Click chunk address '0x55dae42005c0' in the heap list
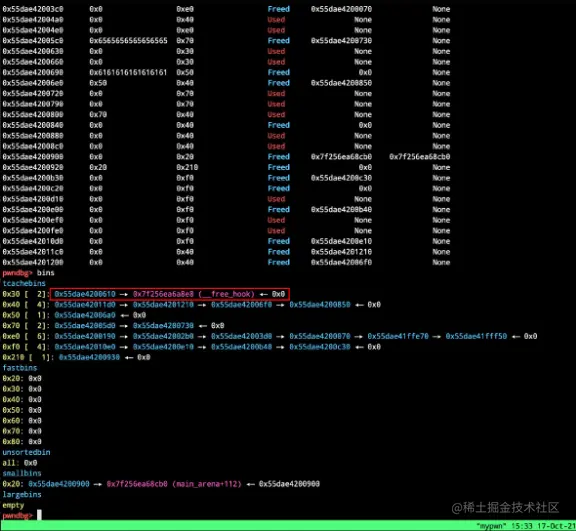The height and width of the screenshot is (531, 576). 33,40
